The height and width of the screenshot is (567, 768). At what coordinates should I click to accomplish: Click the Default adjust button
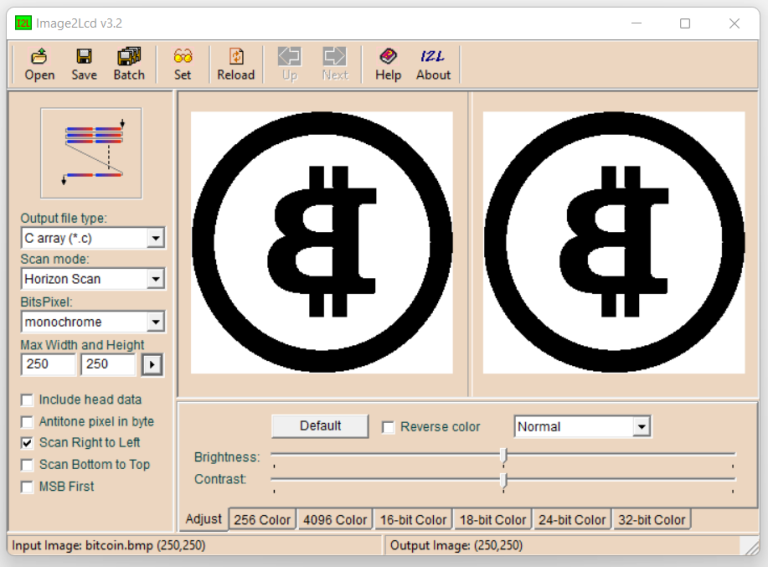pos(320,426)
